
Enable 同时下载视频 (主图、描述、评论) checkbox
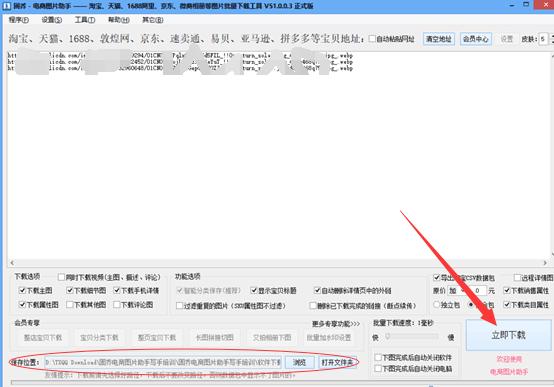pos(61,277)
